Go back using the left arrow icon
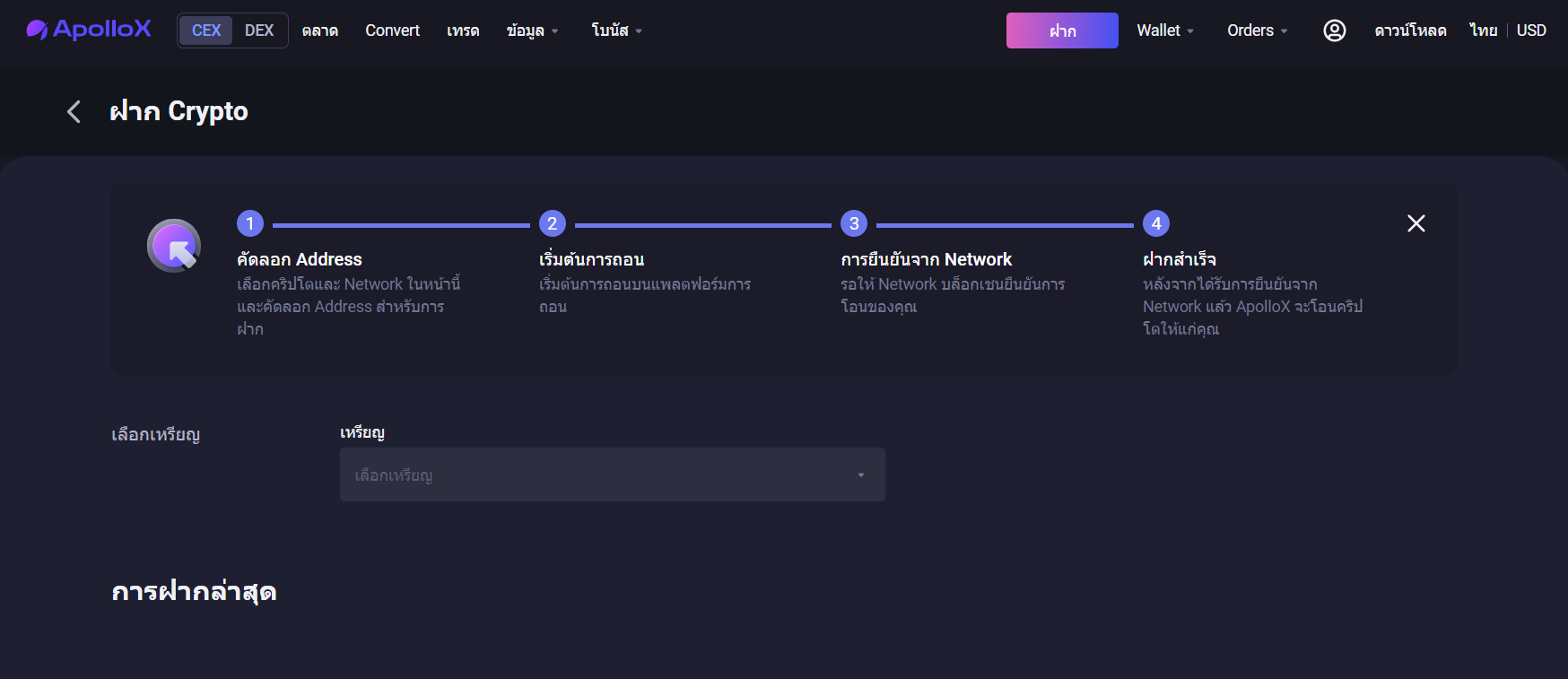Image resolution: width=1568 pixels, height=679 pixels. point(74,111)
